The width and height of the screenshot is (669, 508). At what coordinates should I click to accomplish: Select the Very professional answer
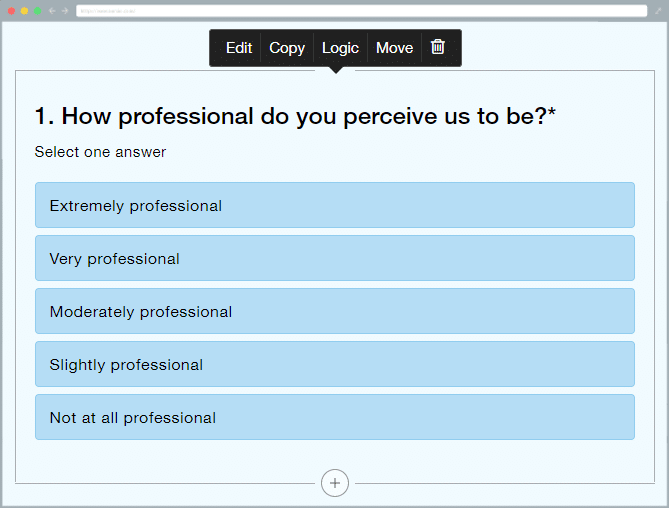coord(335,258)
